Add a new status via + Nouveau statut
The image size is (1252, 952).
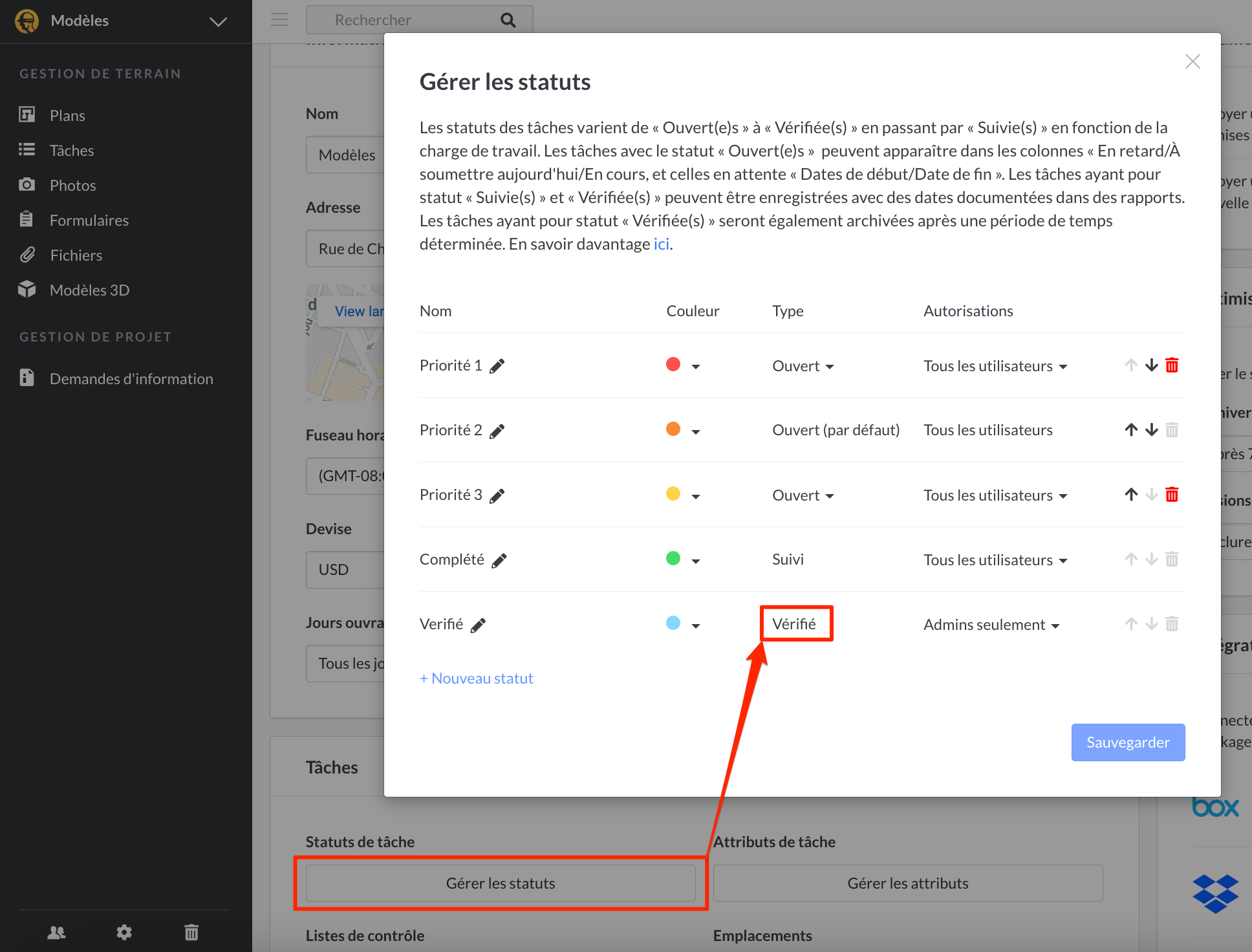pos(477,678)
